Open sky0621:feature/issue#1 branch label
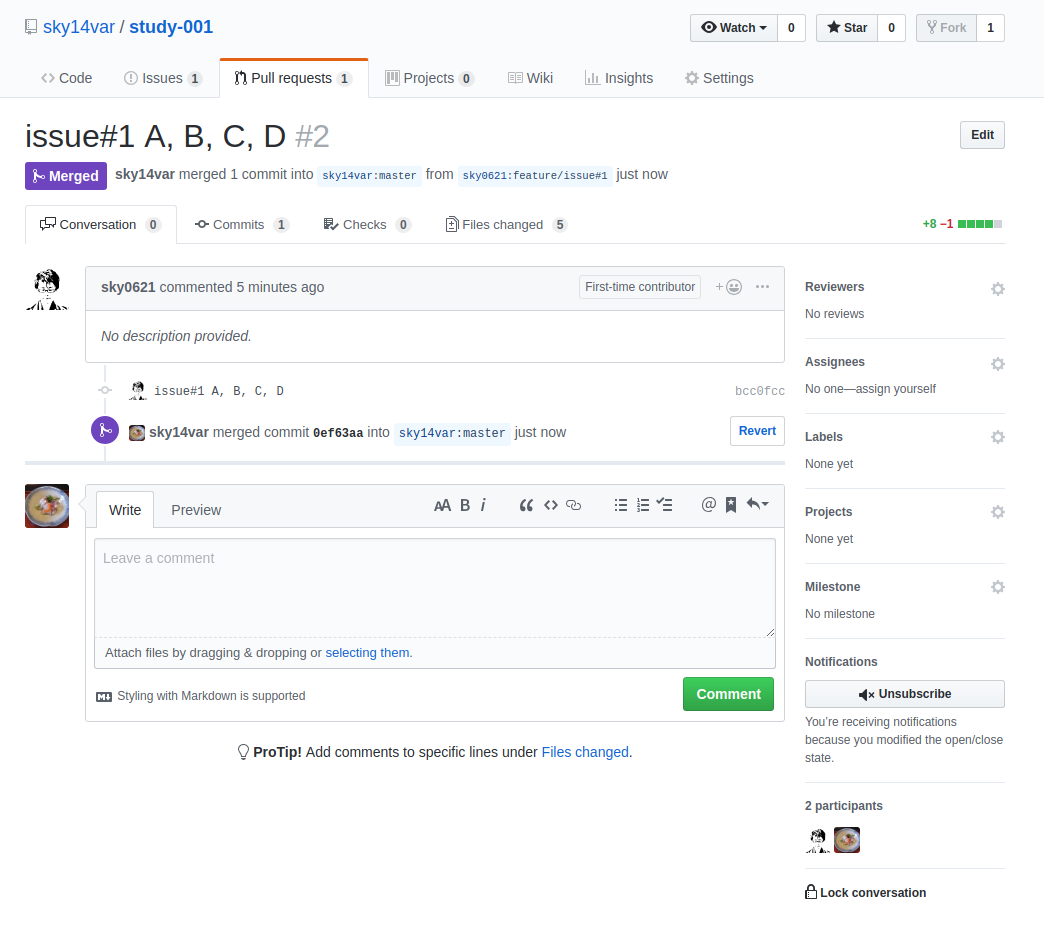This screenshot has height=928, width=1044. 535,176
